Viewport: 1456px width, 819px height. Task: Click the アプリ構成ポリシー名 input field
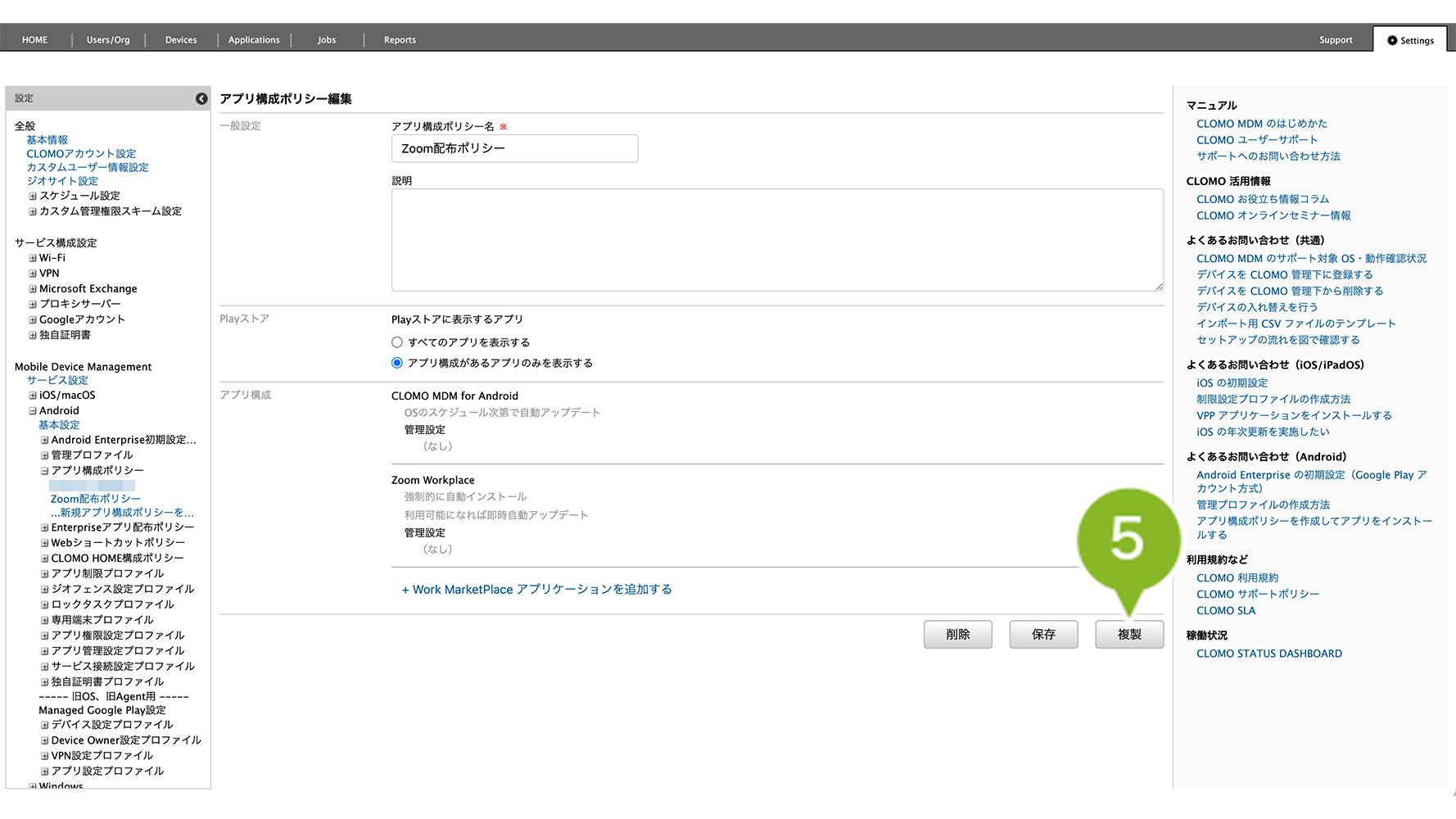(515, 148)
